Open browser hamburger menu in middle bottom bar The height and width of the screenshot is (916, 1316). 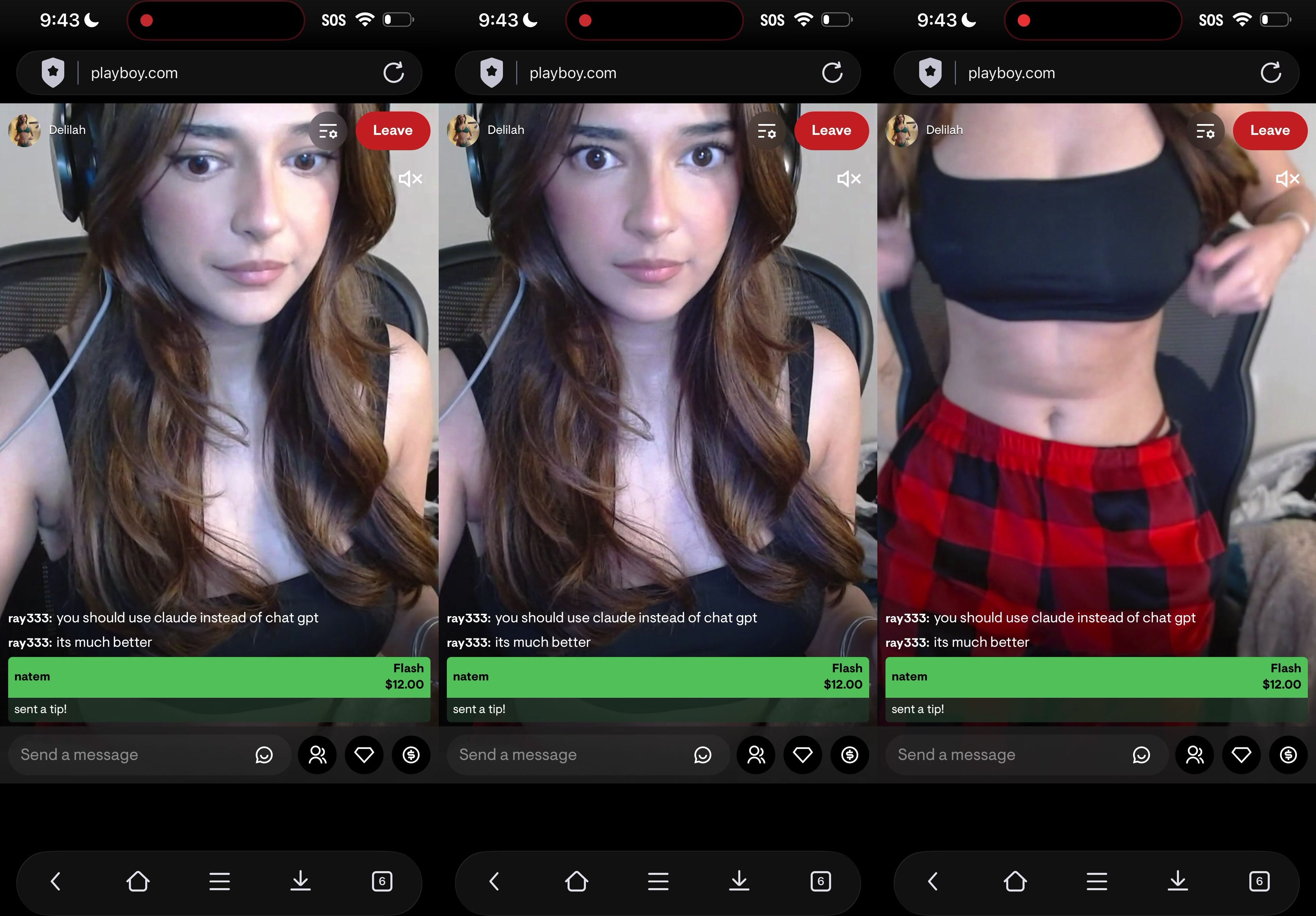pyautogui.click(x=658, y=881)
